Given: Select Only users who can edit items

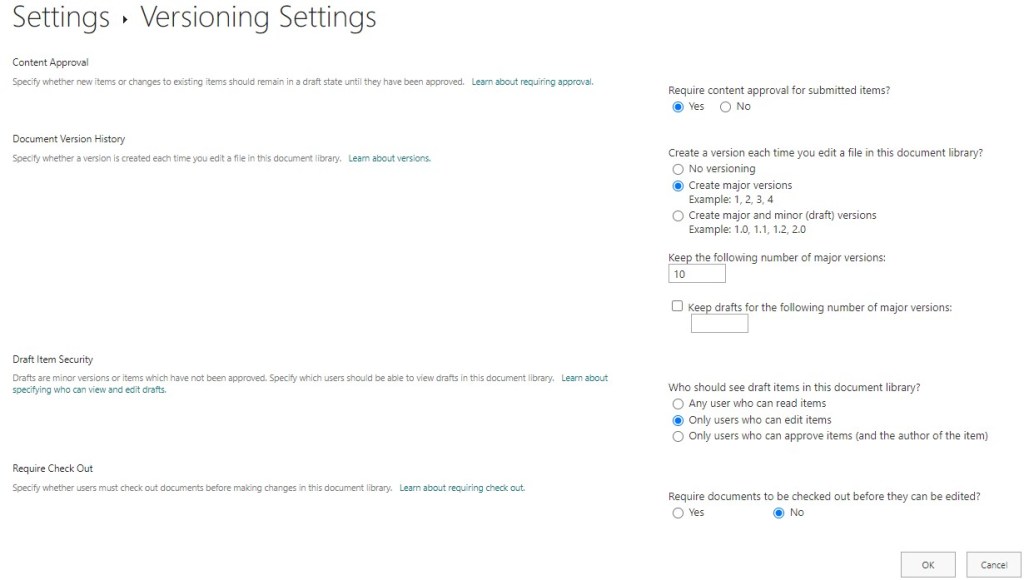Looking at the screenshot, I should (x=678, y=420).
